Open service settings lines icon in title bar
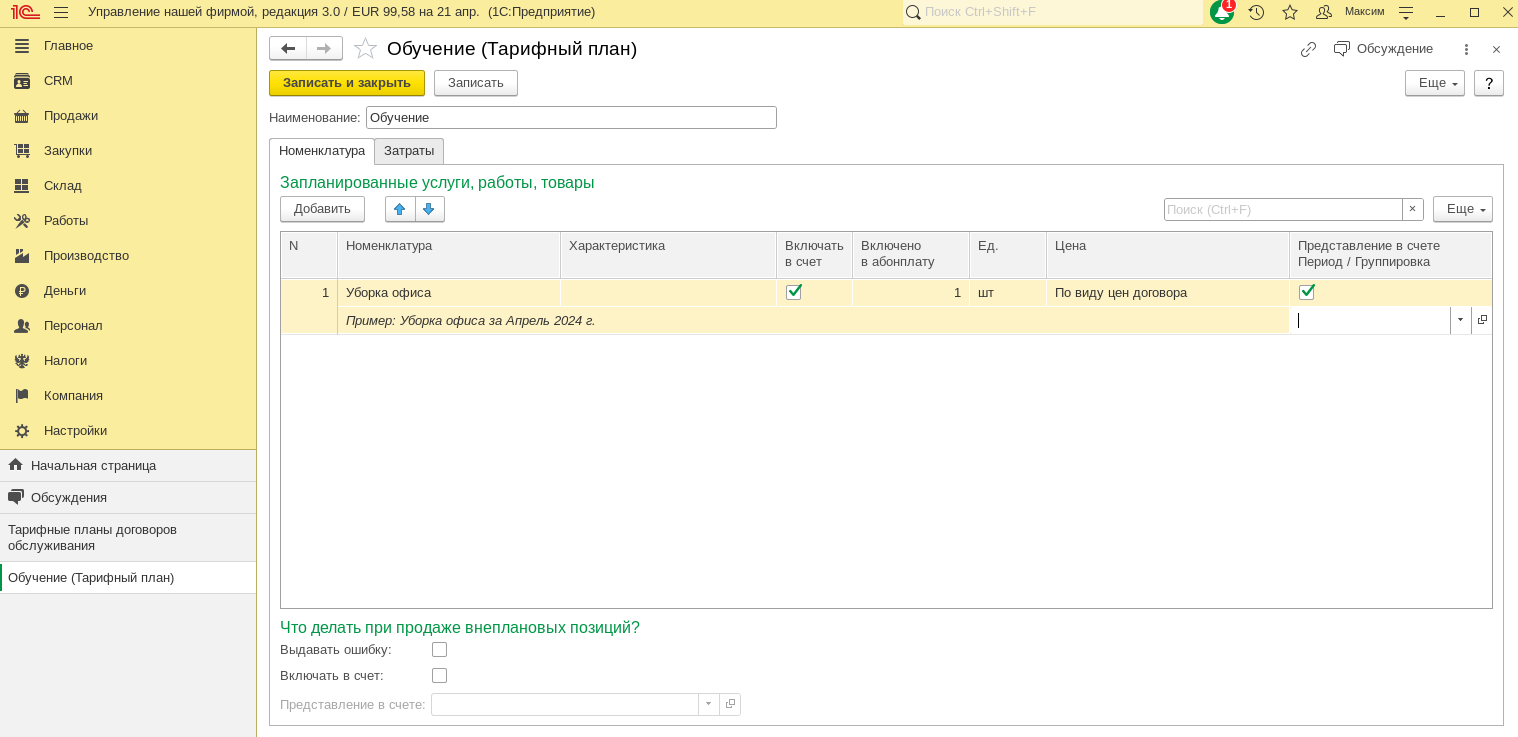 1406,12
